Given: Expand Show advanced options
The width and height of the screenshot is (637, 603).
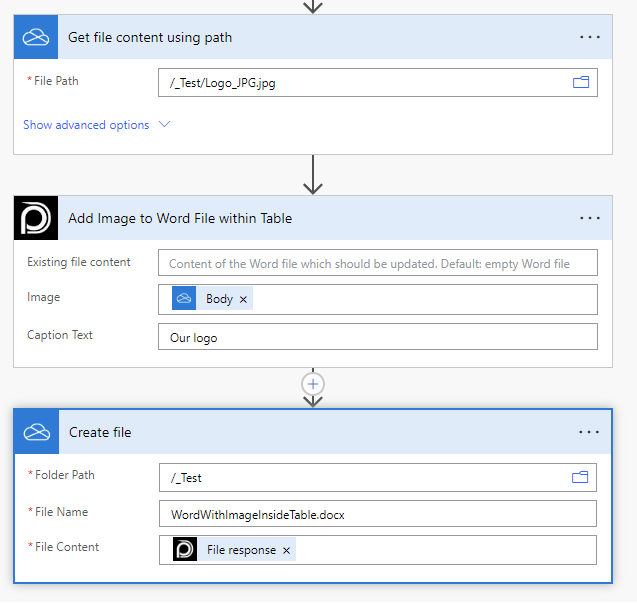Looking at the screenshot, I should [86, 125].
